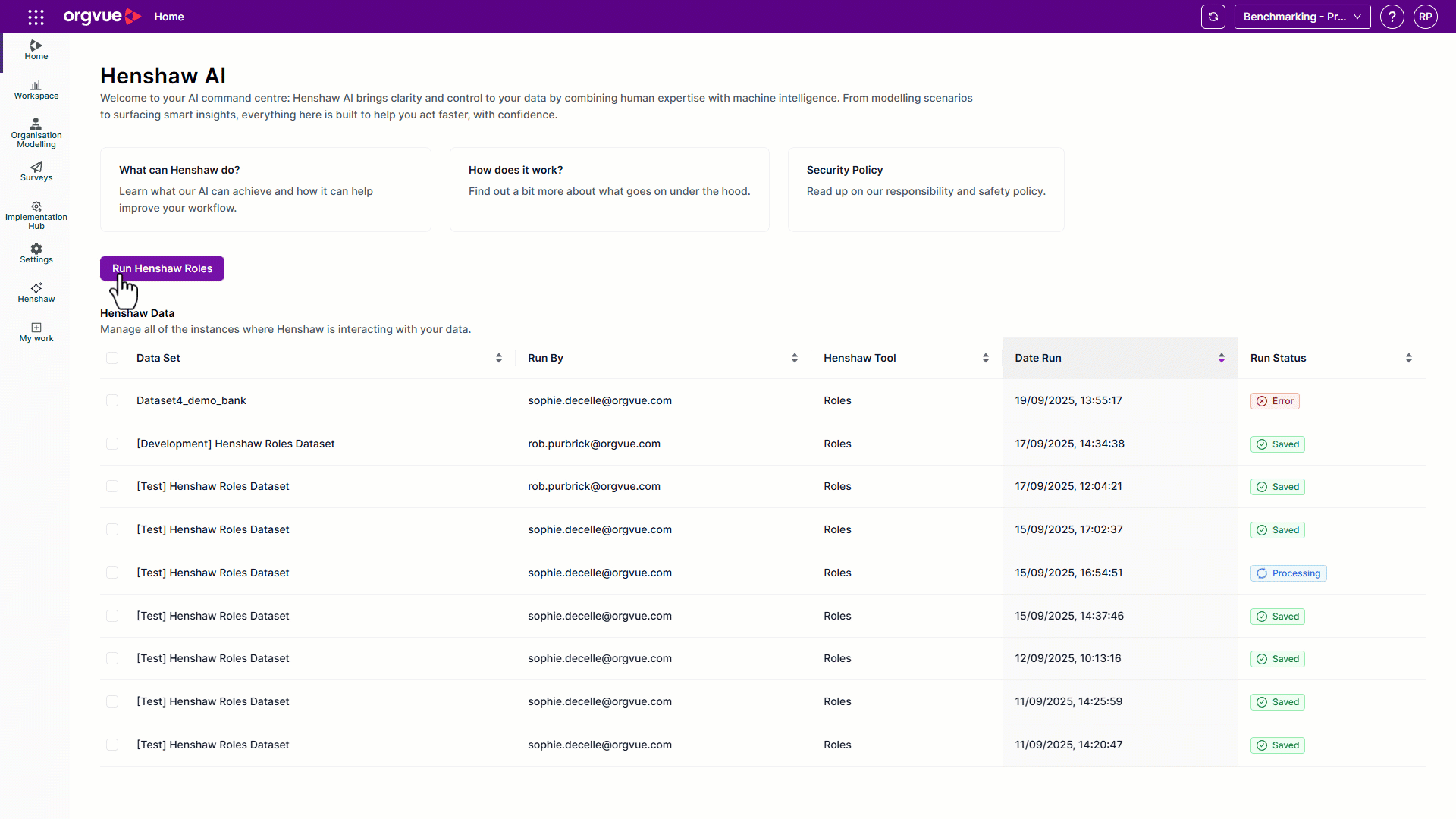Viewport: 1456px width, 819px height.
Task: Tick the checkbox for Dataset4_demo_bank
Action: point(112,400)
